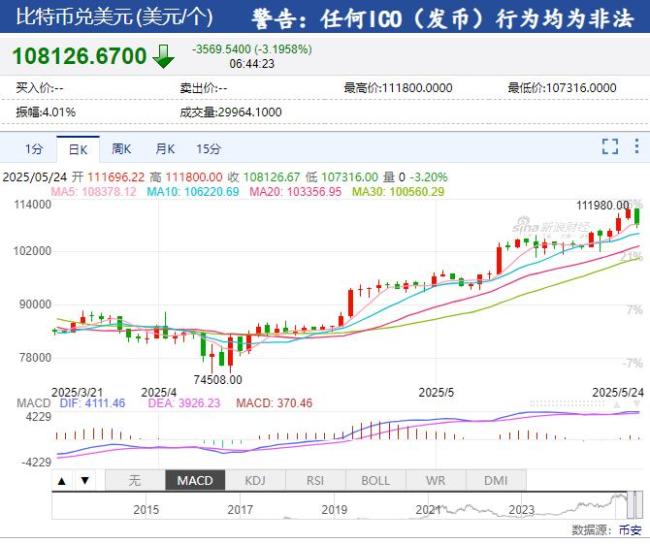The image size is (650, 544).
Task: Switch indicator to BOLL
Action: (375, 481)
